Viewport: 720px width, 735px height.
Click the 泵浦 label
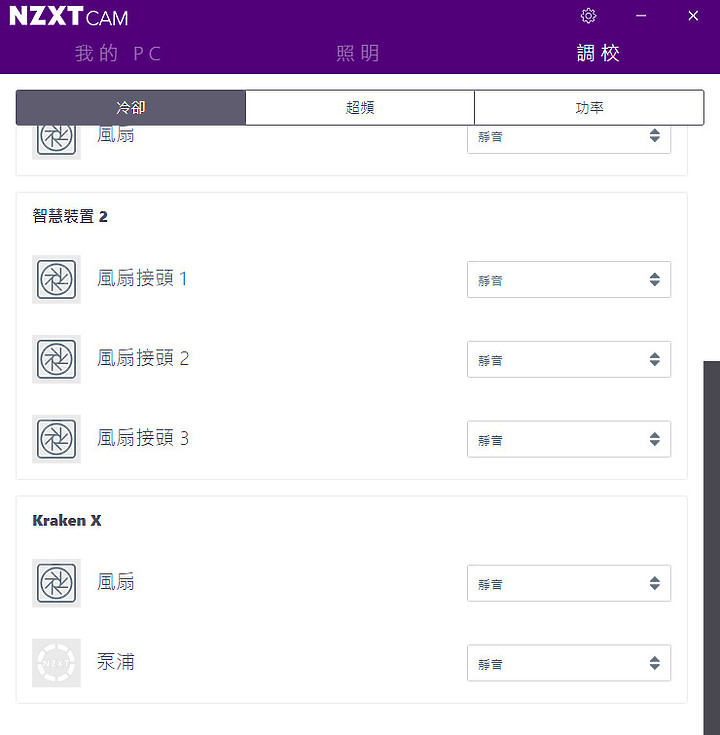pyautogui.click(x=116, y=662)
